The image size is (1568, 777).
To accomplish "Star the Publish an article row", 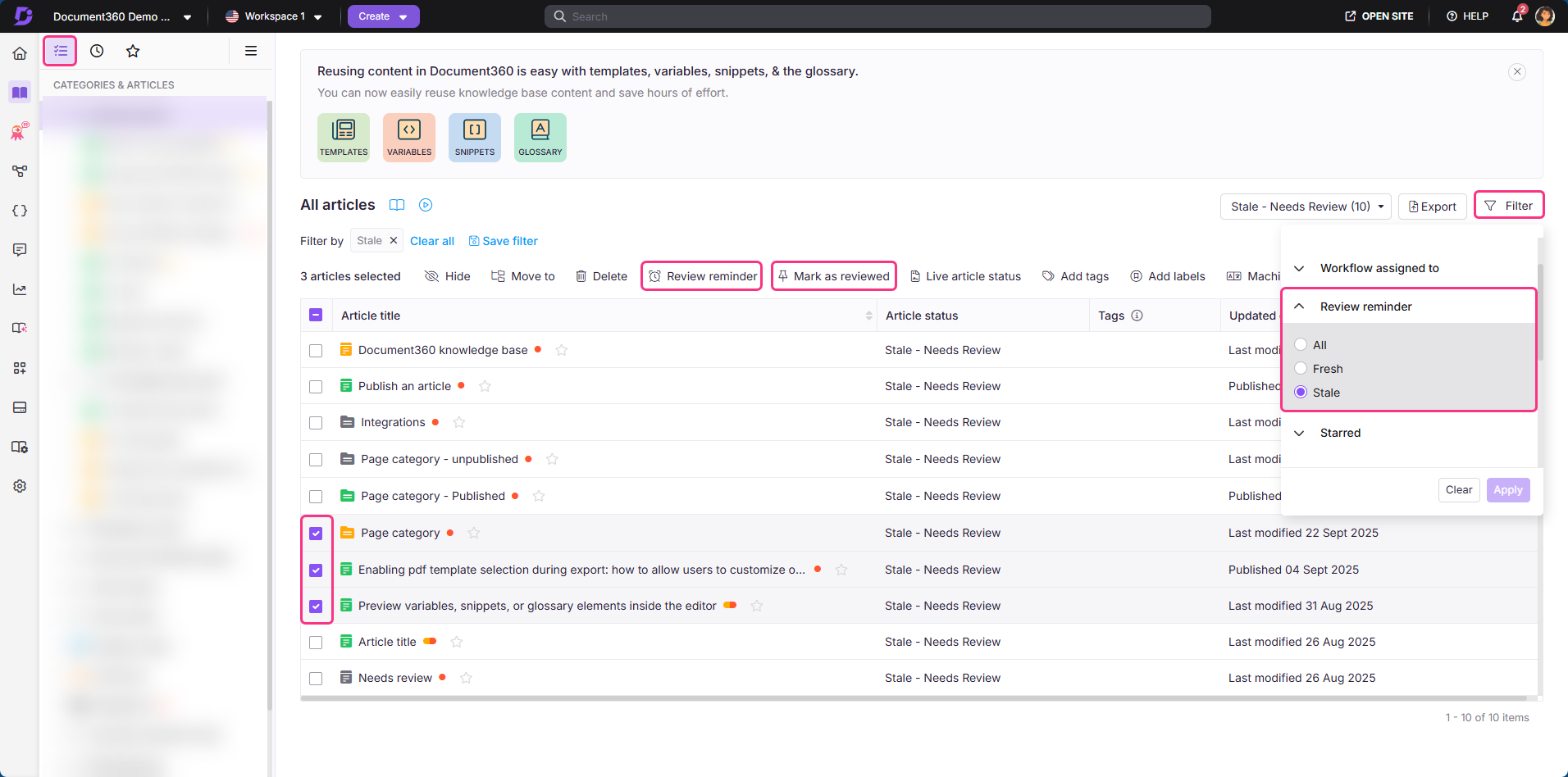I will 485,386.
